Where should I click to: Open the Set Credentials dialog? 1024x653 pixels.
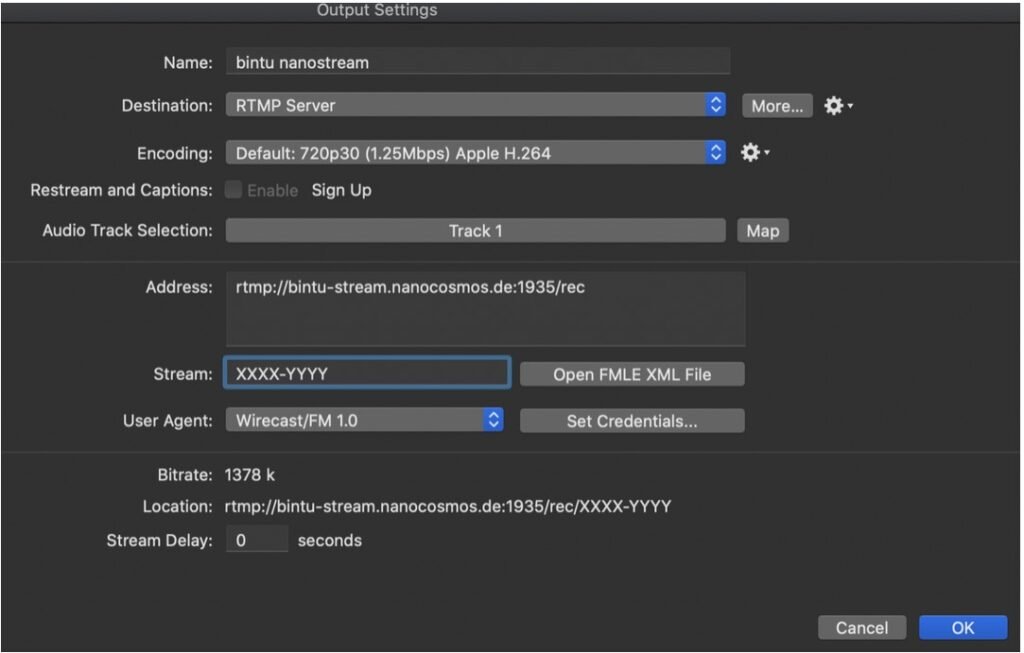[632, 420]
